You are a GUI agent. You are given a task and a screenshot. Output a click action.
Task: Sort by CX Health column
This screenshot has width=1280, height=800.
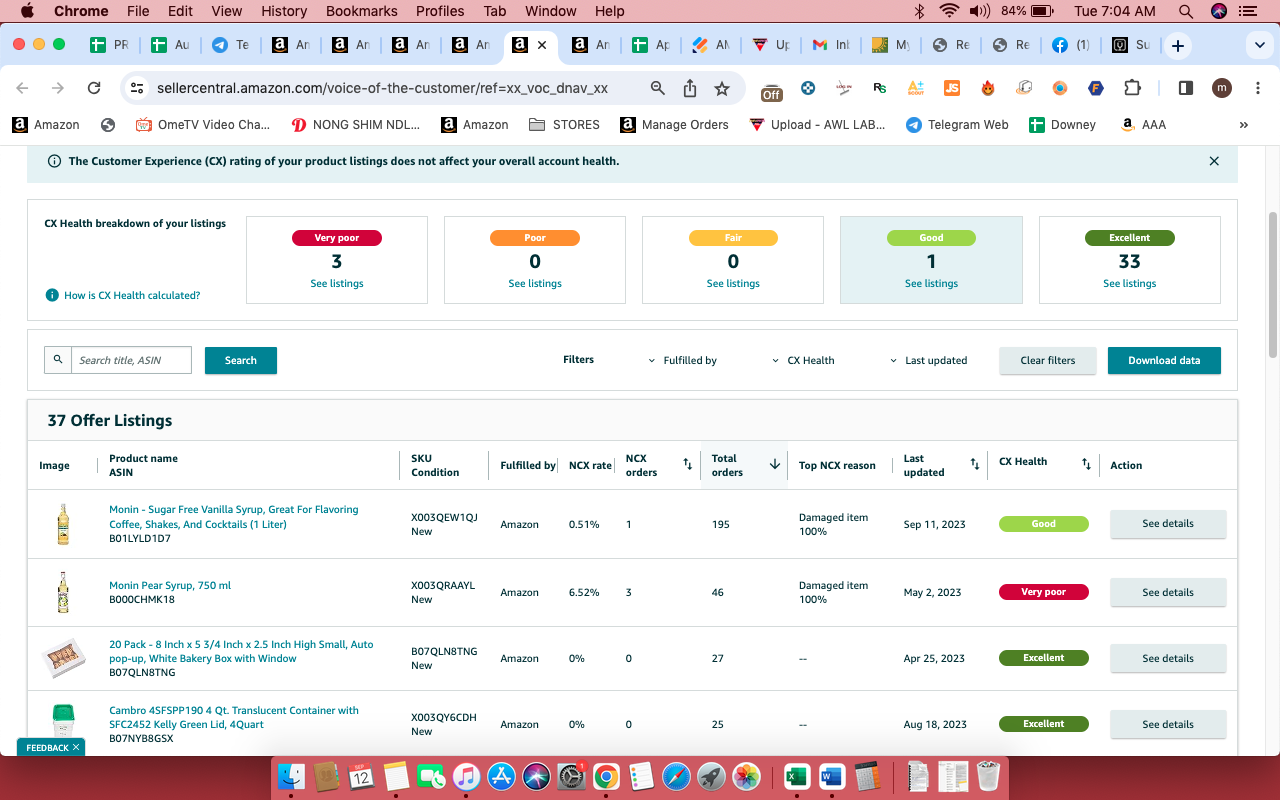tap(1086, 465)
